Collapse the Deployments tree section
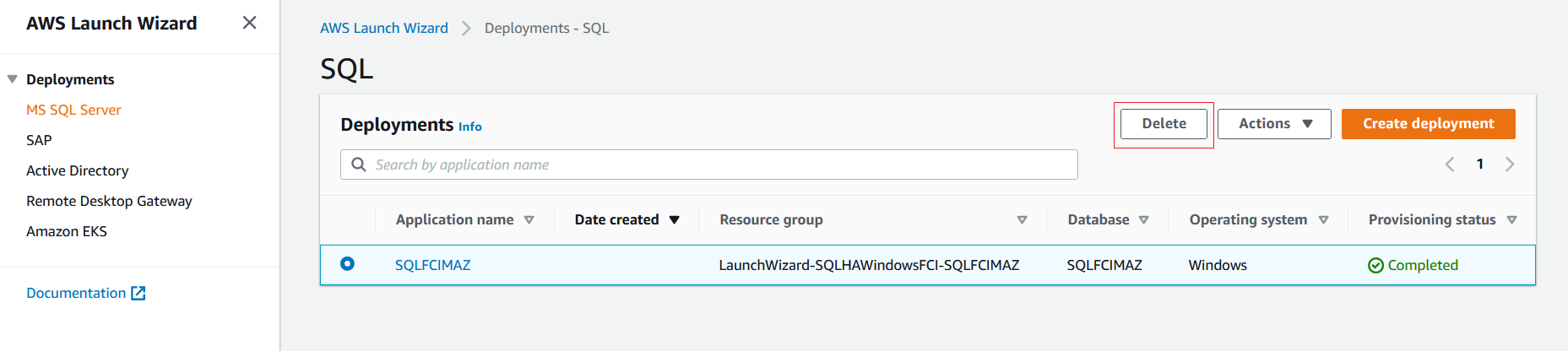The height and width of the screenshot is (351, 1568). point(12,79)
